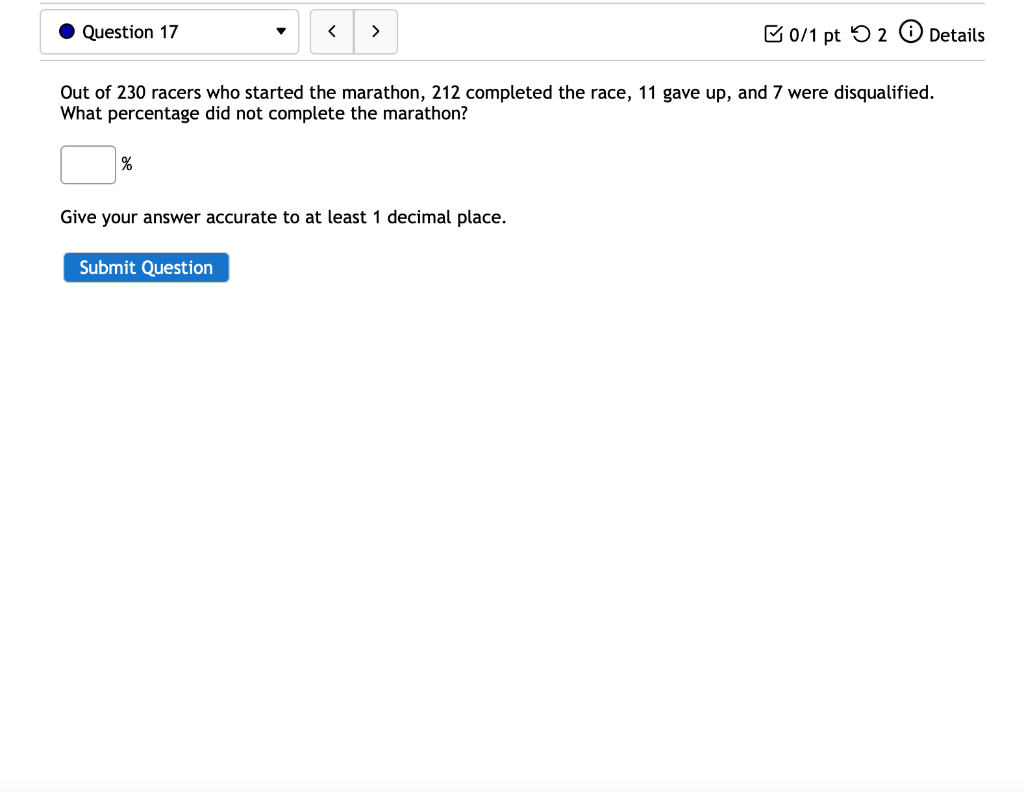1024x792 pixels.
Task: Click the pt label in score area
Action: pos(831,36)
